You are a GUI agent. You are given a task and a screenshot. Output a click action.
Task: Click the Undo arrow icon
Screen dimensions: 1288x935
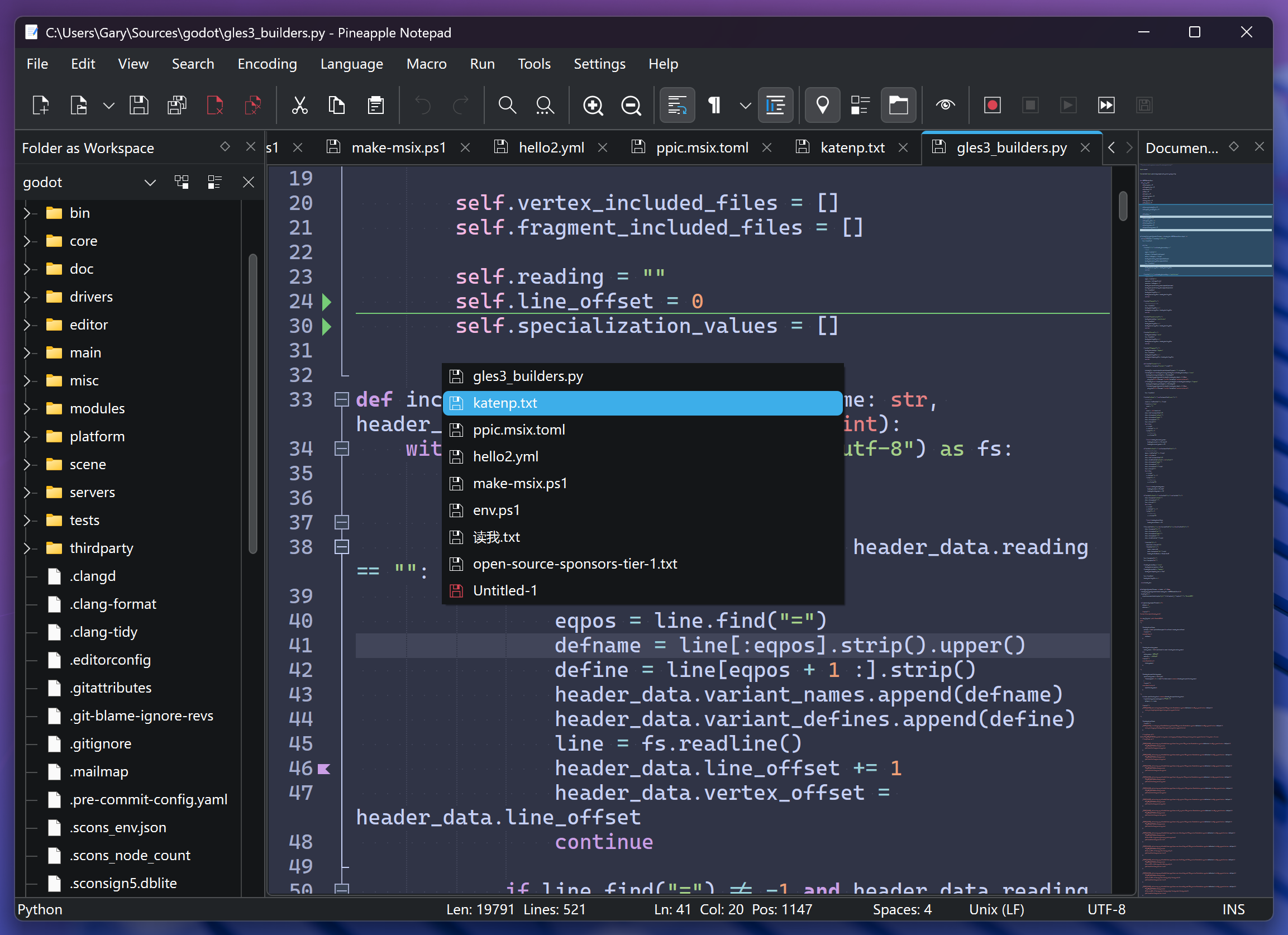(x=422, y=105)
